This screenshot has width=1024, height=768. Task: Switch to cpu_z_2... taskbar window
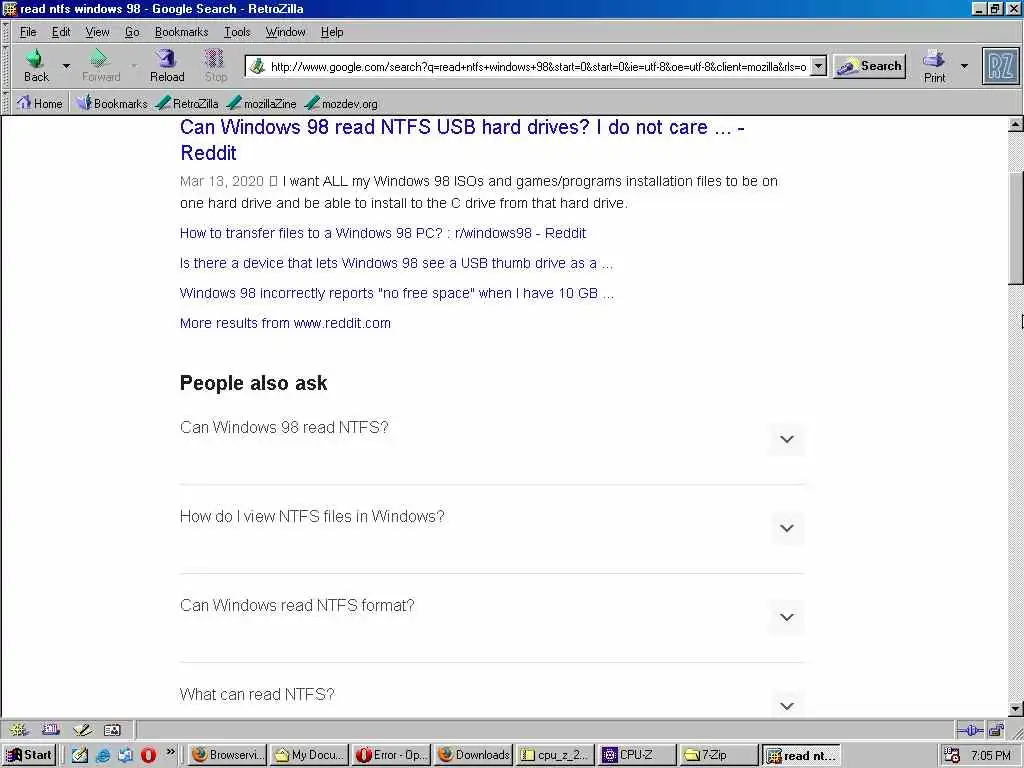pyautogui.click(x=555, y=756)
